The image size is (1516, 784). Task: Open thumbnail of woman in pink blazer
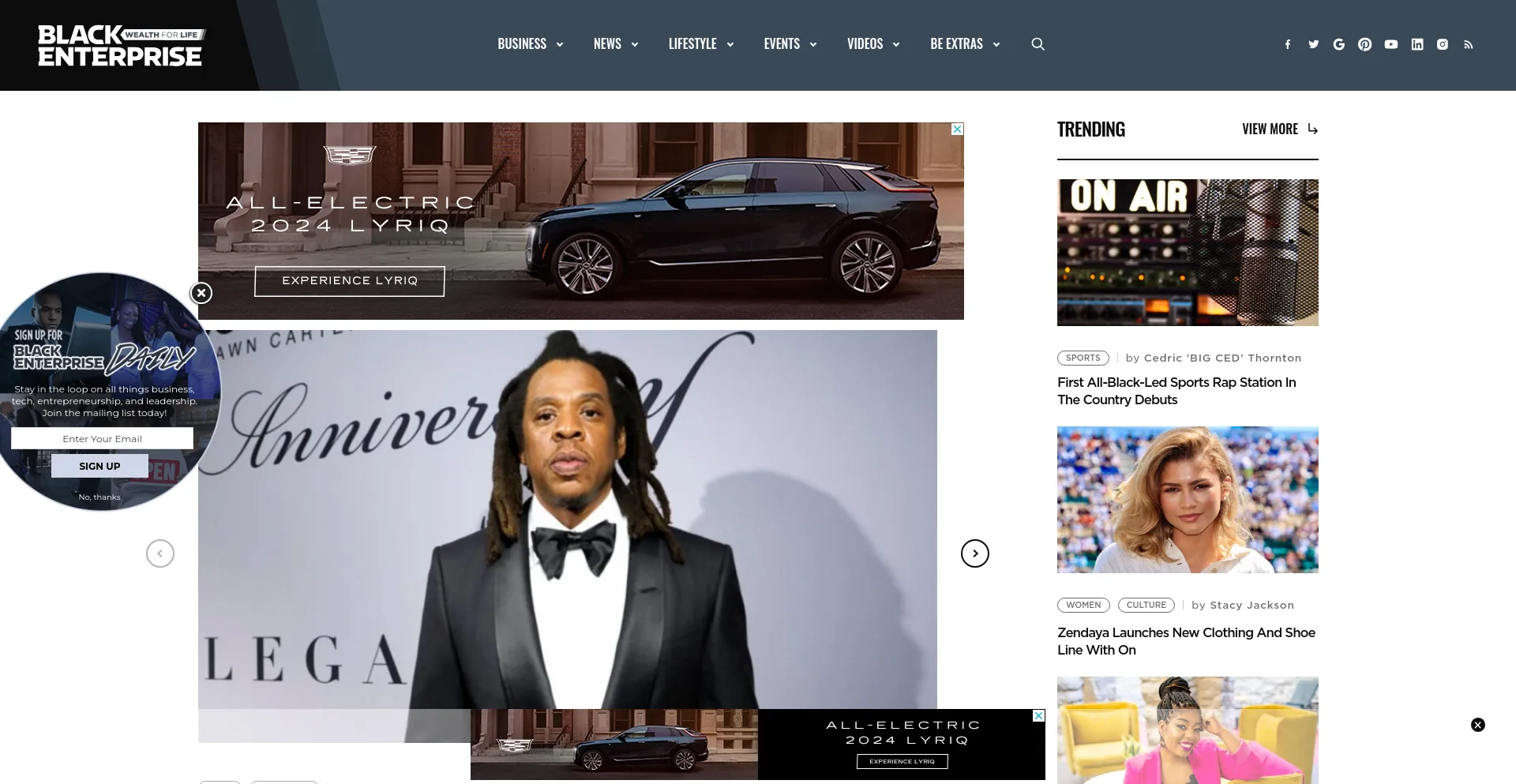click(x=1188, y=730)
